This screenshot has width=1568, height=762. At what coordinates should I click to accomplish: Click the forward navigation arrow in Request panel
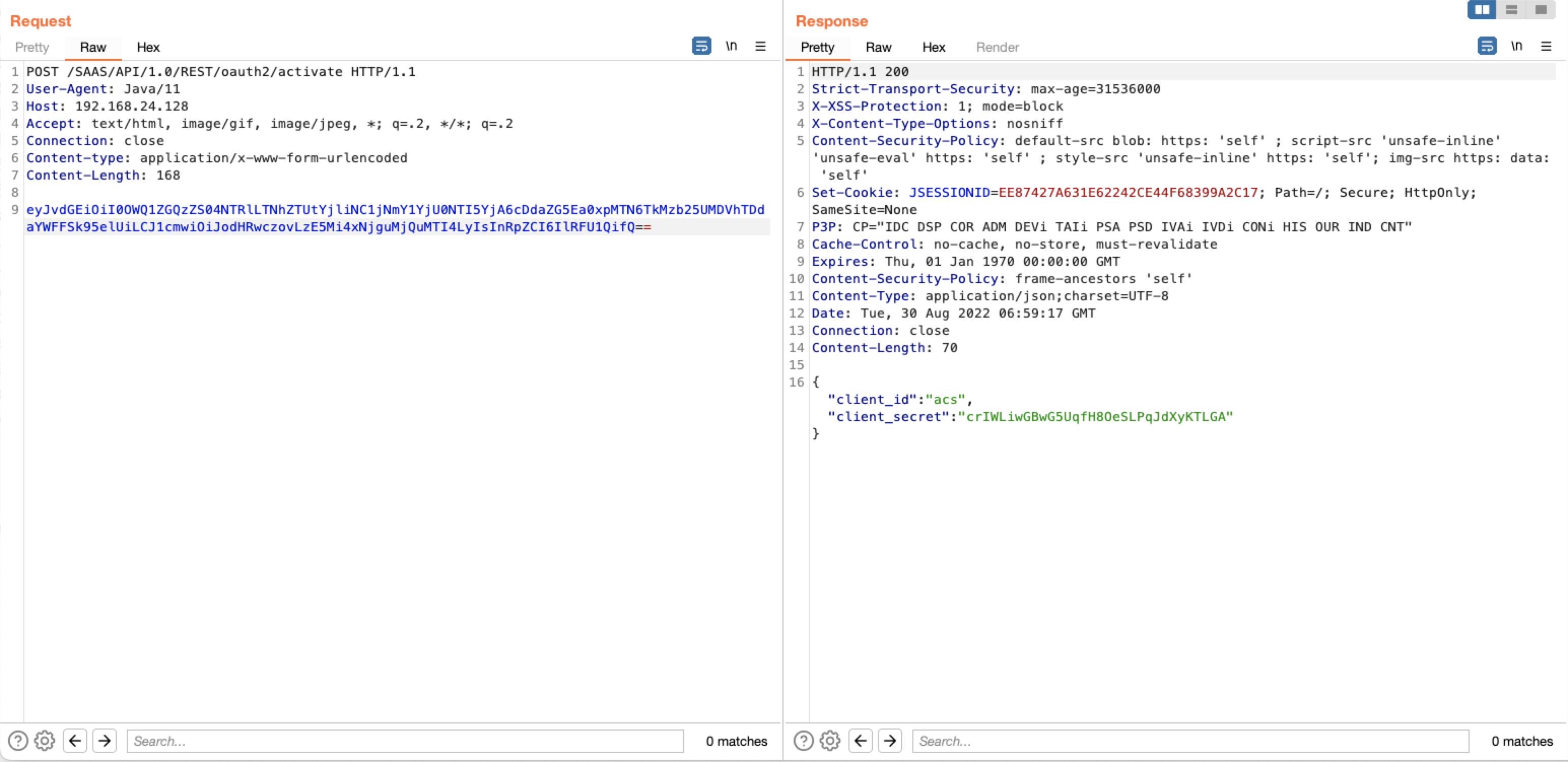point(103,741)
